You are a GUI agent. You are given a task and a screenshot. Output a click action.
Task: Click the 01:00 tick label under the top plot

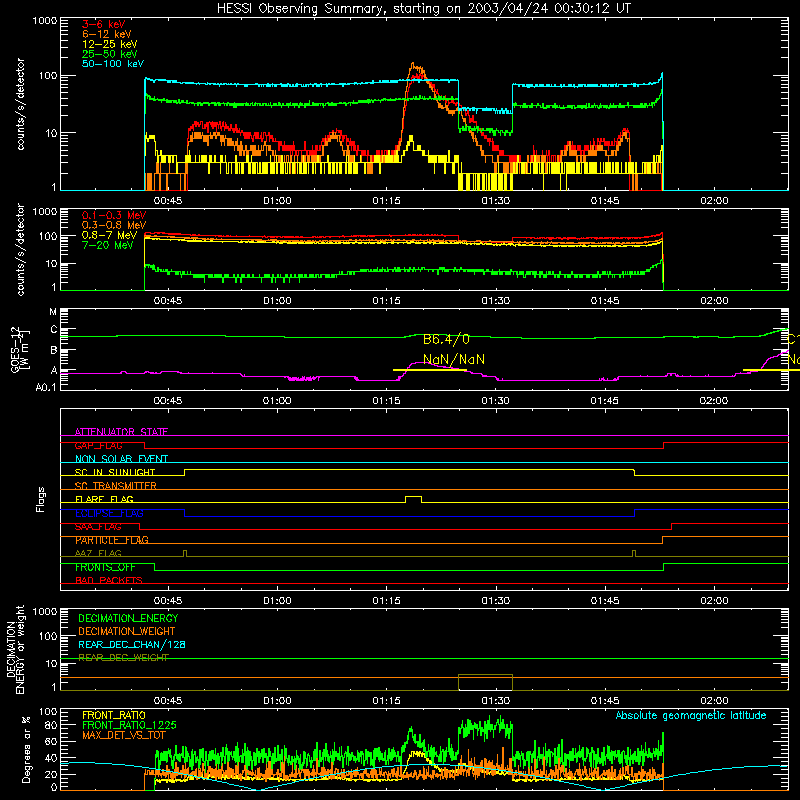(277, 201)
